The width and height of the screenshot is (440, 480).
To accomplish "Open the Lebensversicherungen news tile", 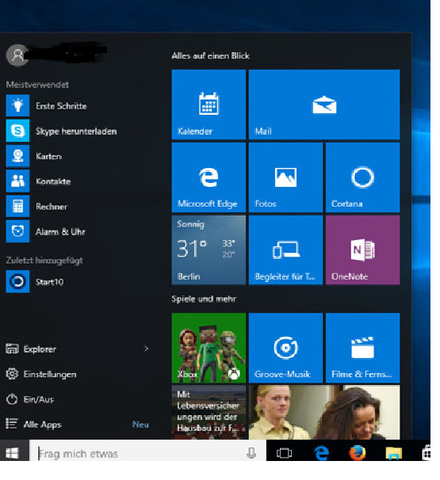I will tap(209, 412).
